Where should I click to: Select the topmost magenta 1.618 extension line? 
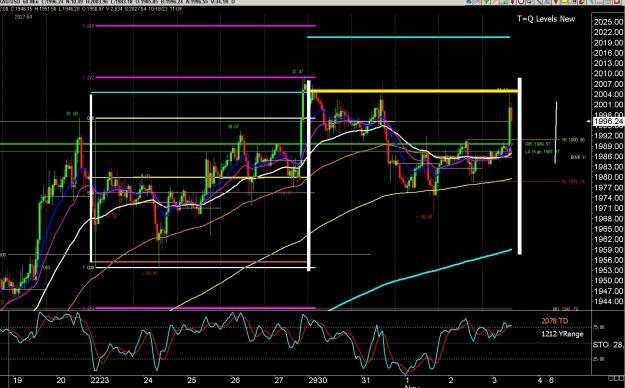point(206,26)
